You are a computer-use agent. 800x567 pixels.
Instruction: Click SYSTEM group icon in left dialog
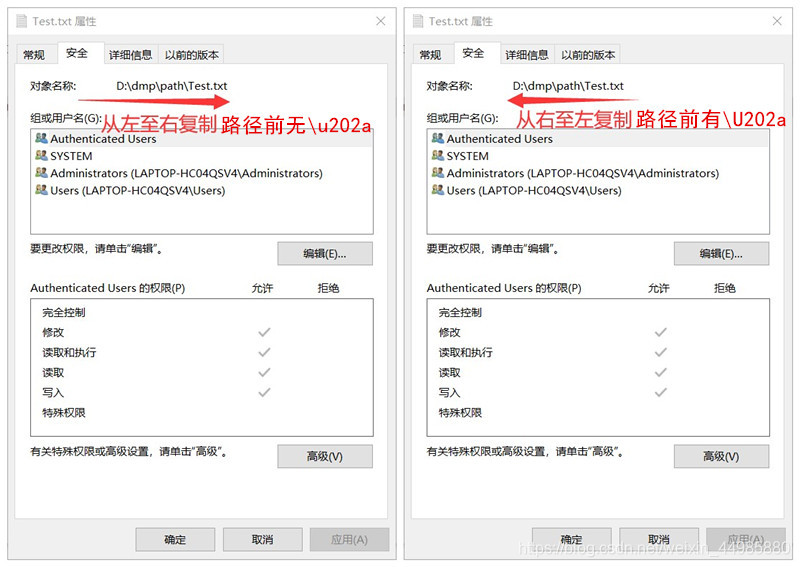pos(41,156)
